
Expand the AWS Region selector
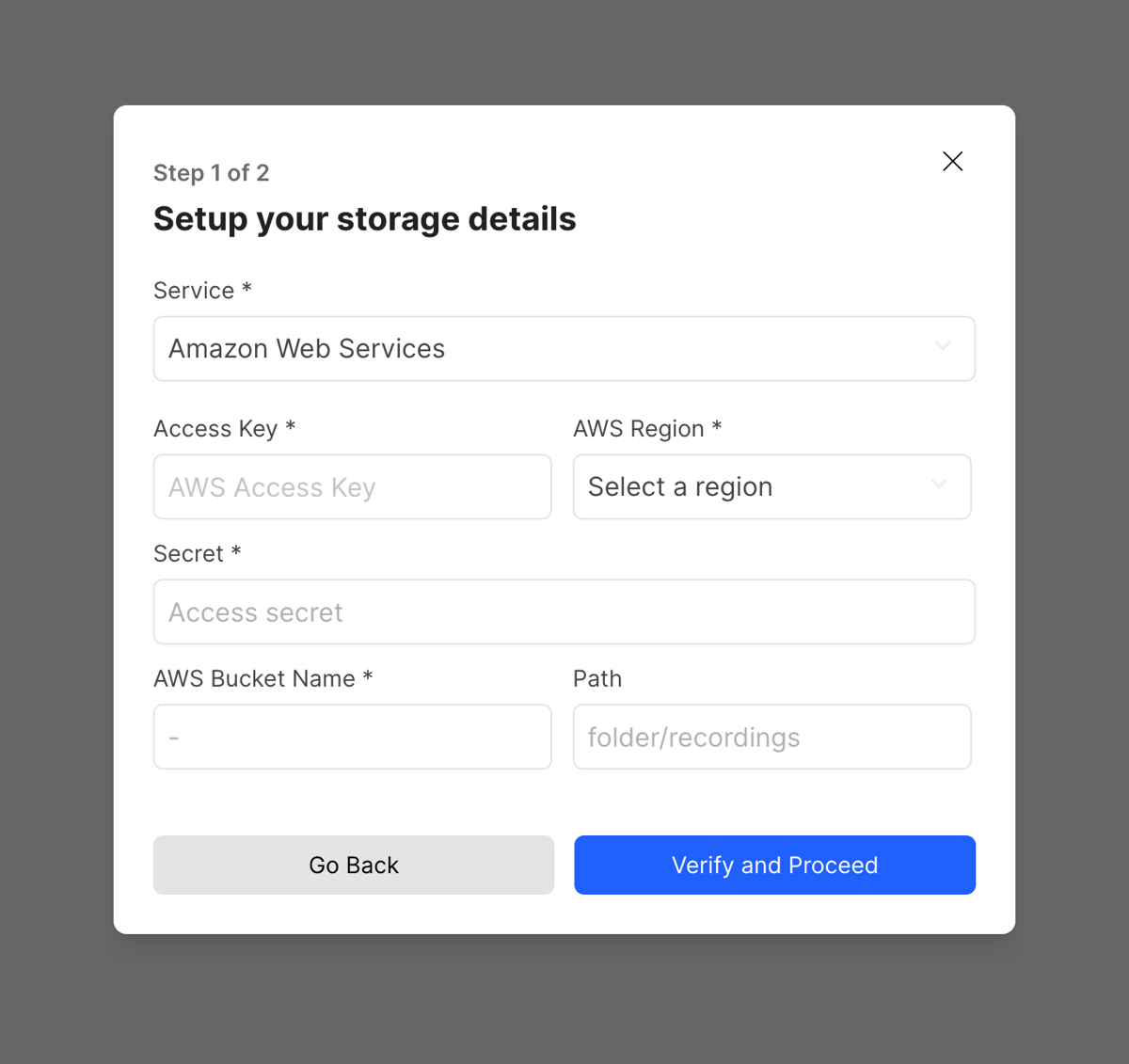[771, 486]
